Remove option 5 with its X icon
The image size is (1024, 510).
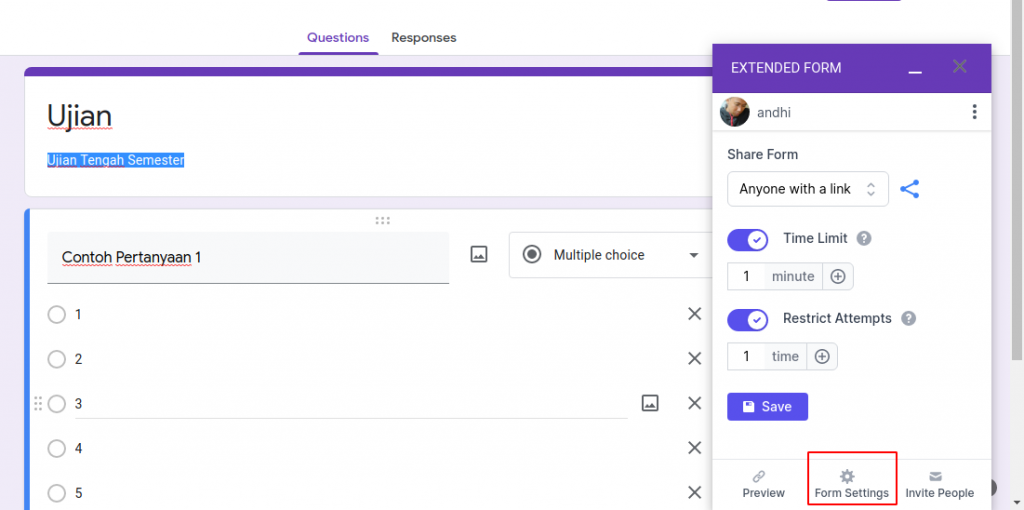tap(694, 492)
